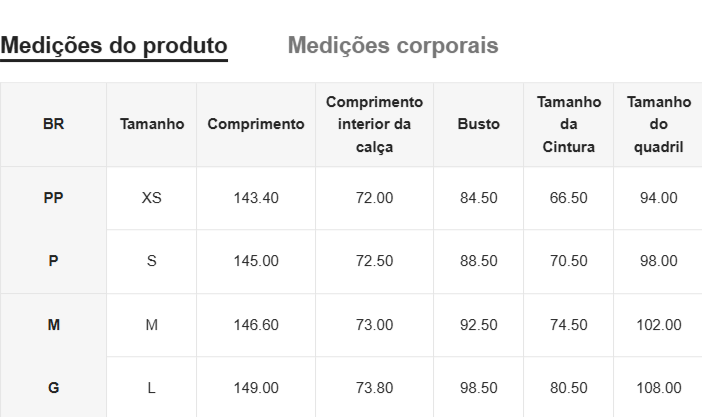Image resolution: width=702 pixels, height=417 pixels.
Task: Select the G size row label
Action: pyautogui.click(x=54, y=388)
